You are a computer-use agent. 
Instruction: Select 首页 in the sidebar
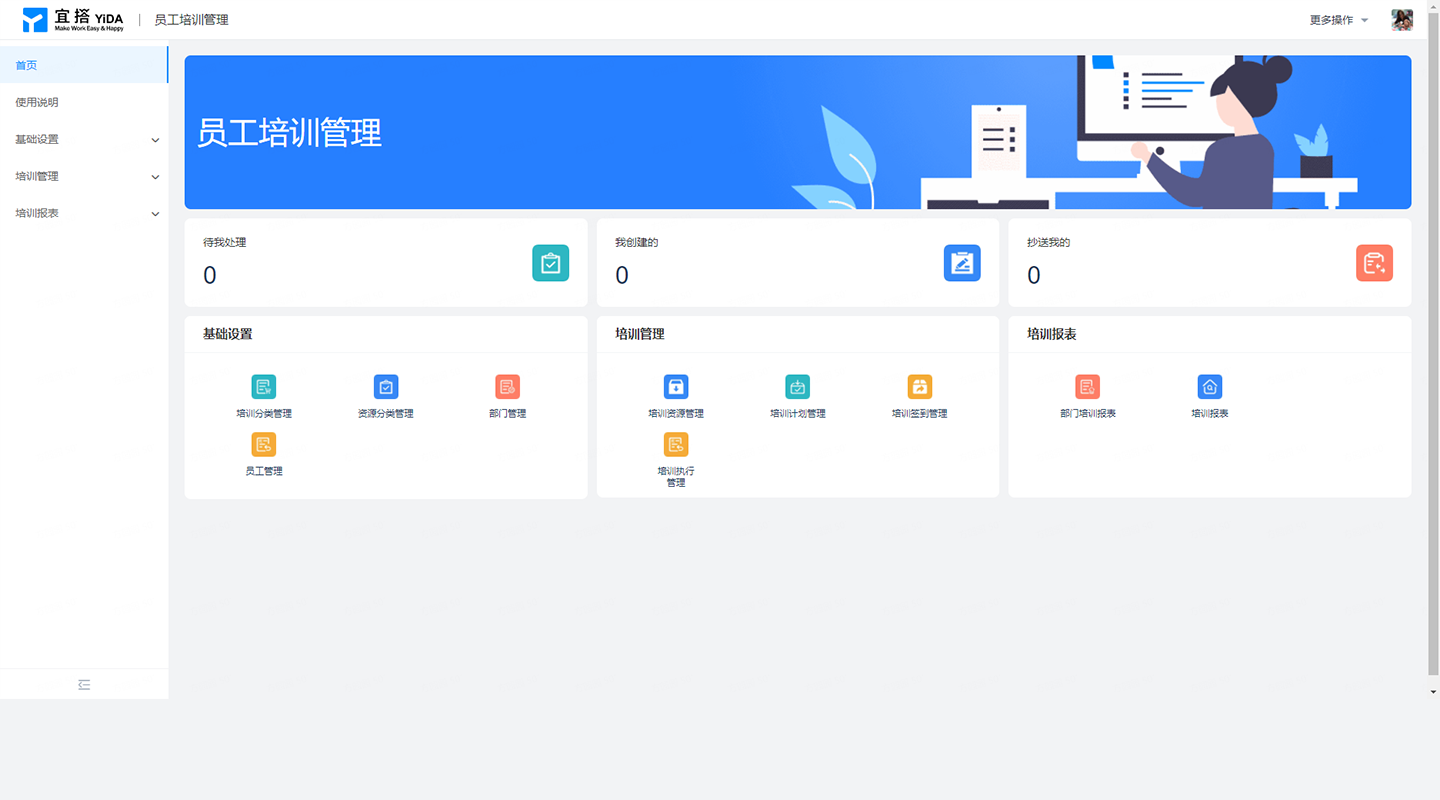[84, 65]
